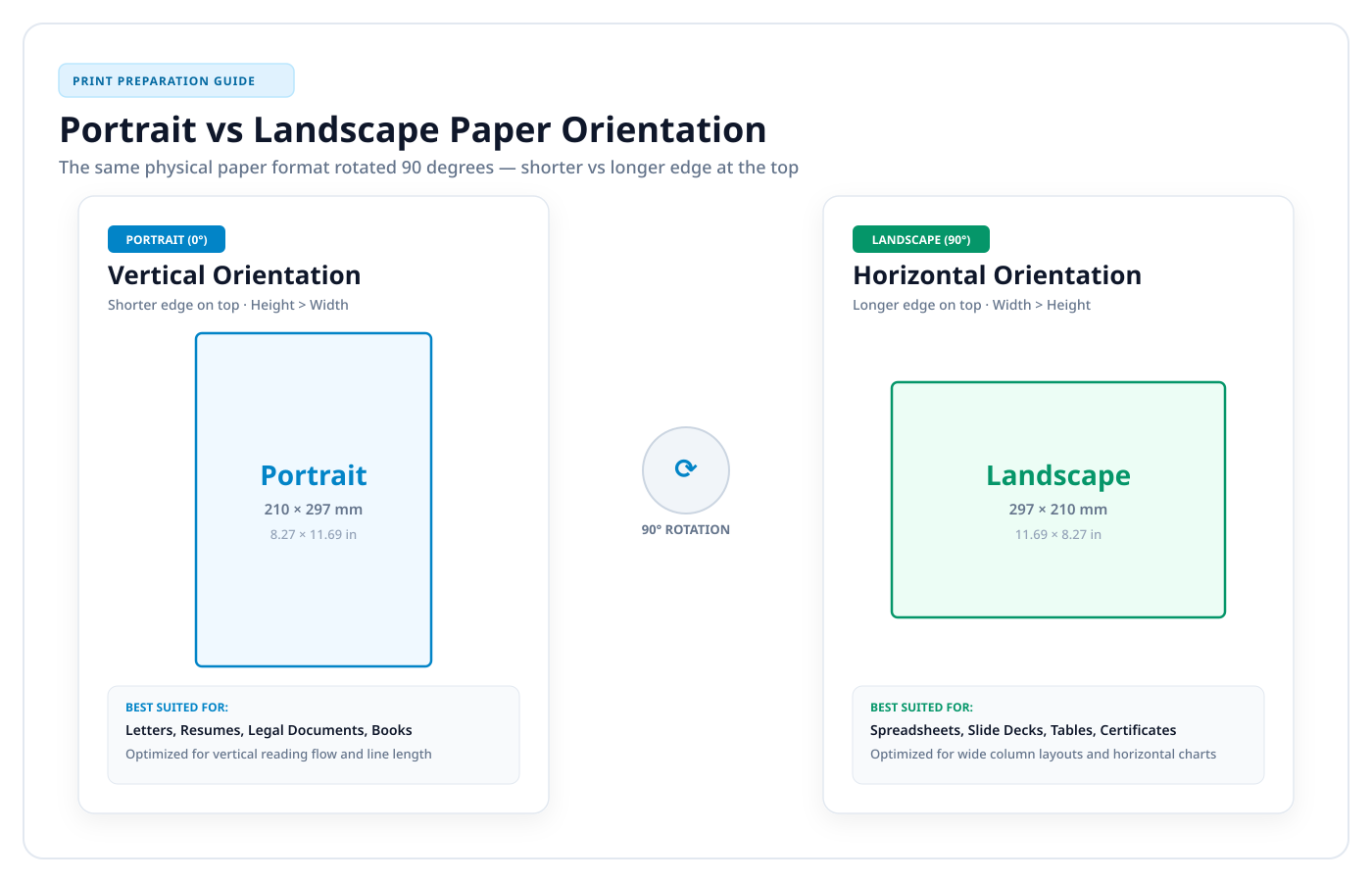Click 'Longer edge on top · Width > Height'

click(x=971, y=305)
